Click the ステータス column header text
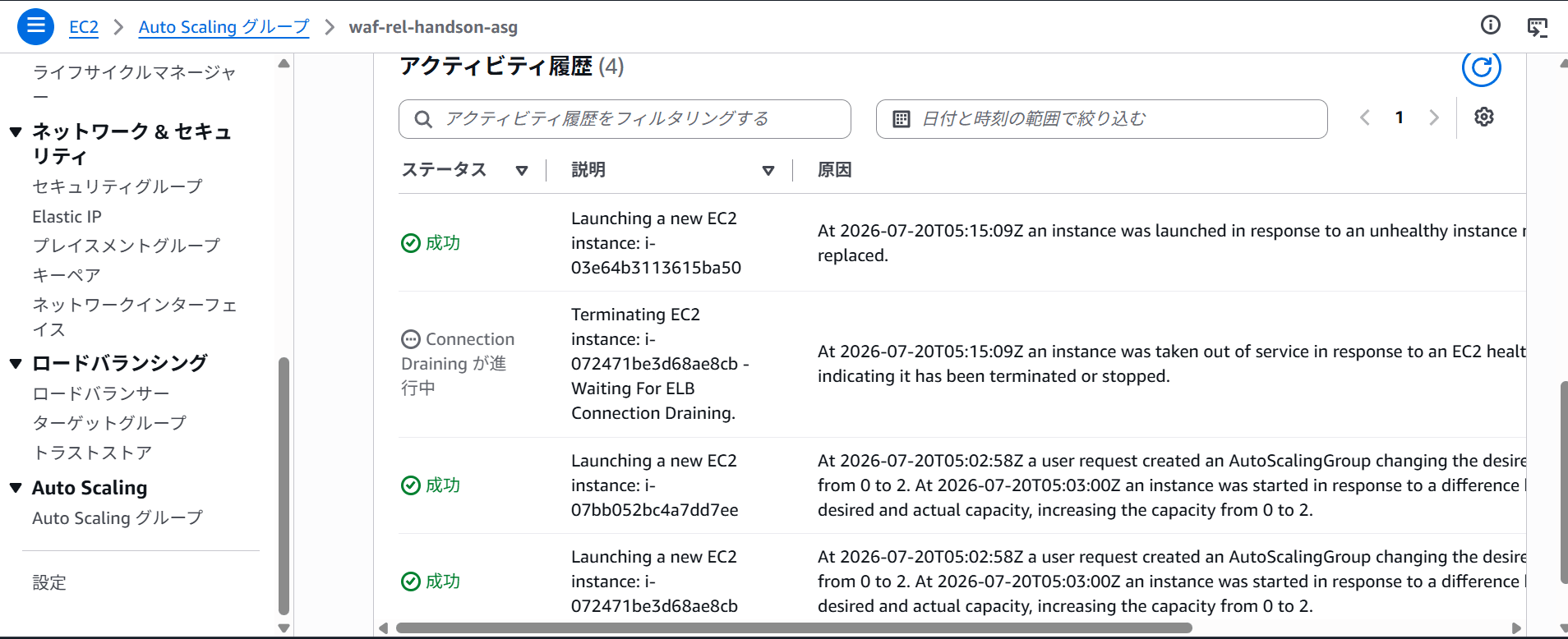 coord(444,170)
